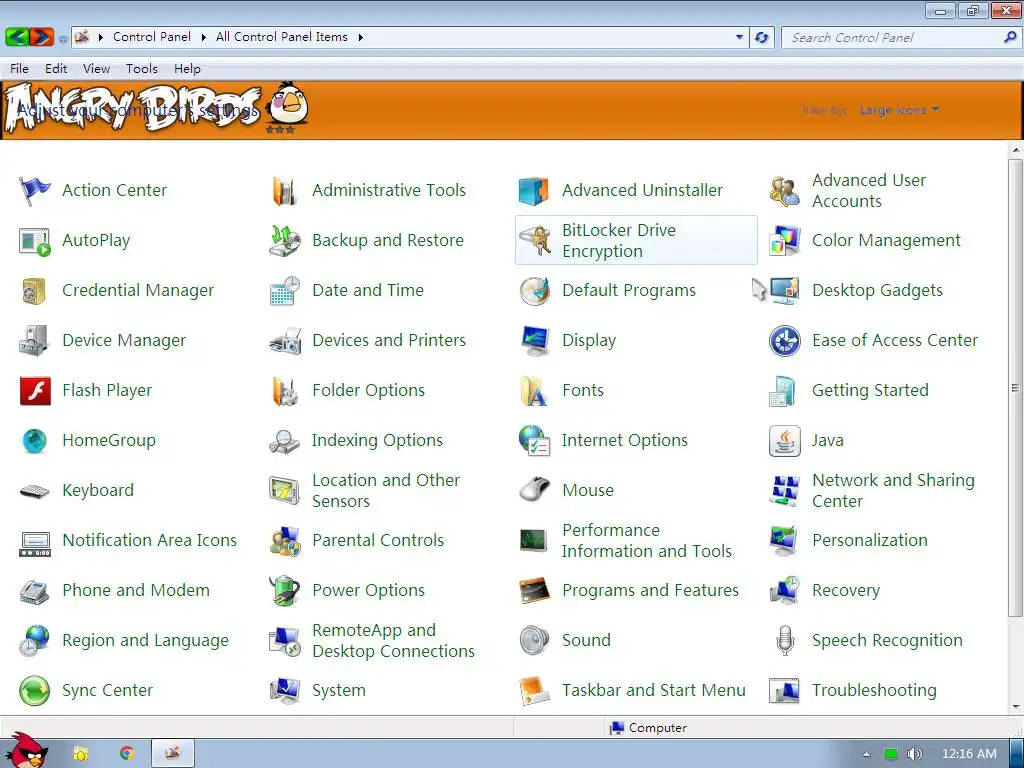
Task: Open the Action Center flag icon
Action: (x=34, y=191)
